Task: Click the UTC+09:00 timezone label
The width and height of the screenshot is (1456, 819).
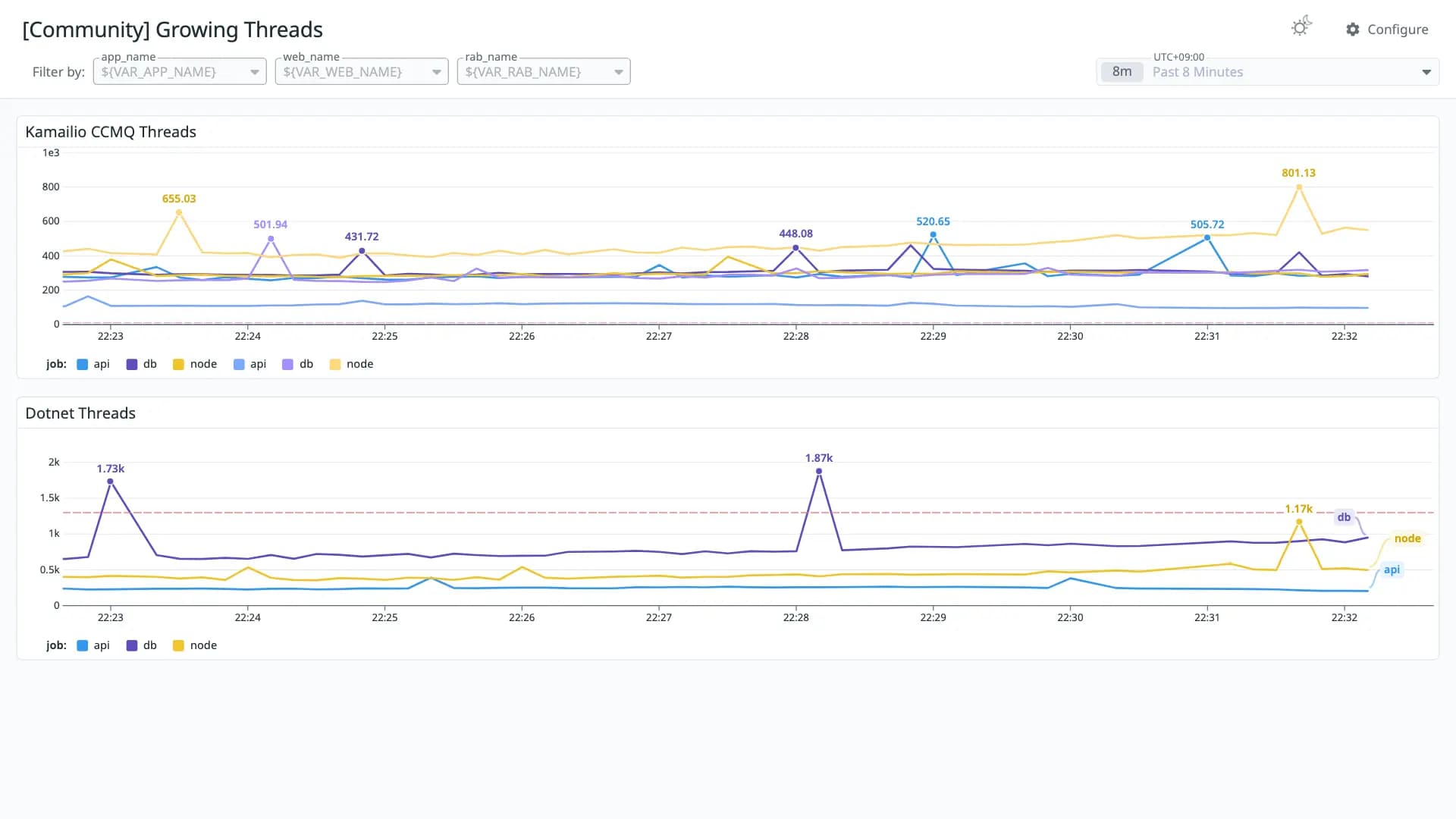Action: click(x=1178, y=57)
